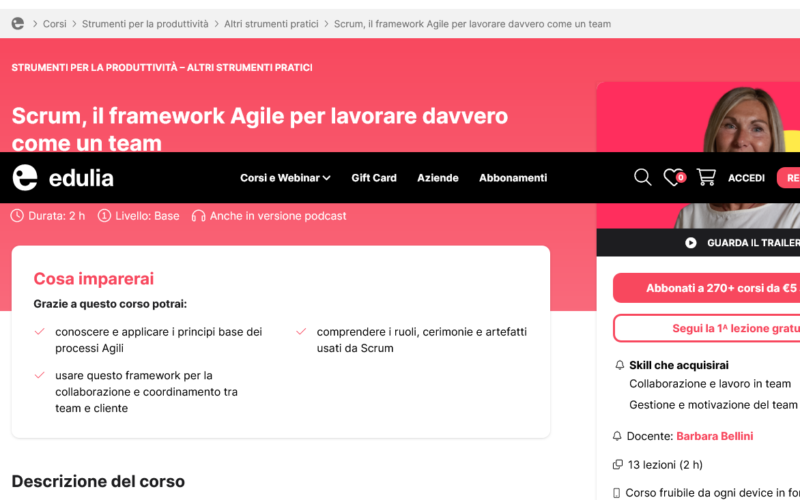Open the wishlist heart icon
Viewport: 800px width, 500px height.
click(x=672, y=178)
